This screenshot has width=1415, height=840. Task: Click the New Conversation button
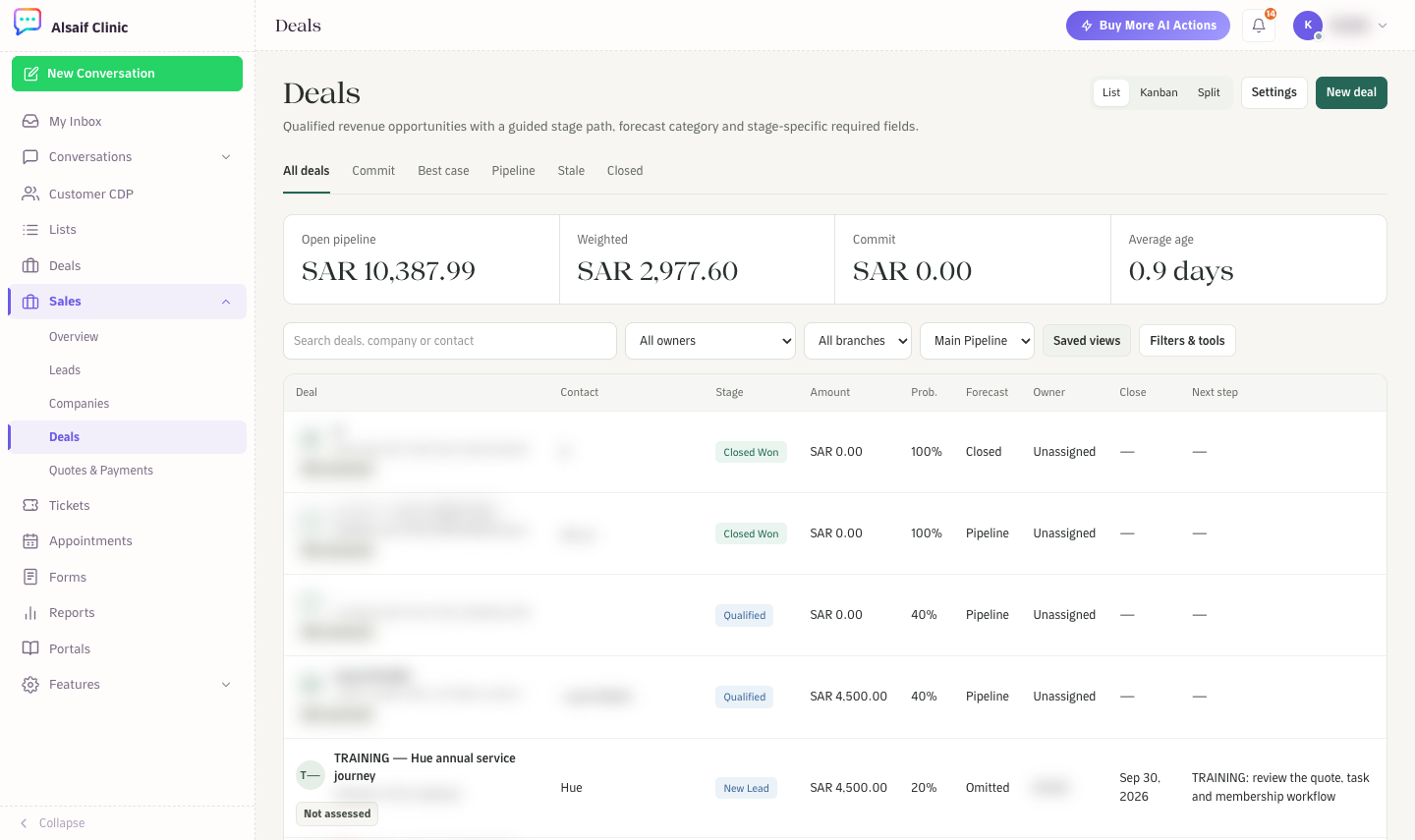tap(127, 74)
